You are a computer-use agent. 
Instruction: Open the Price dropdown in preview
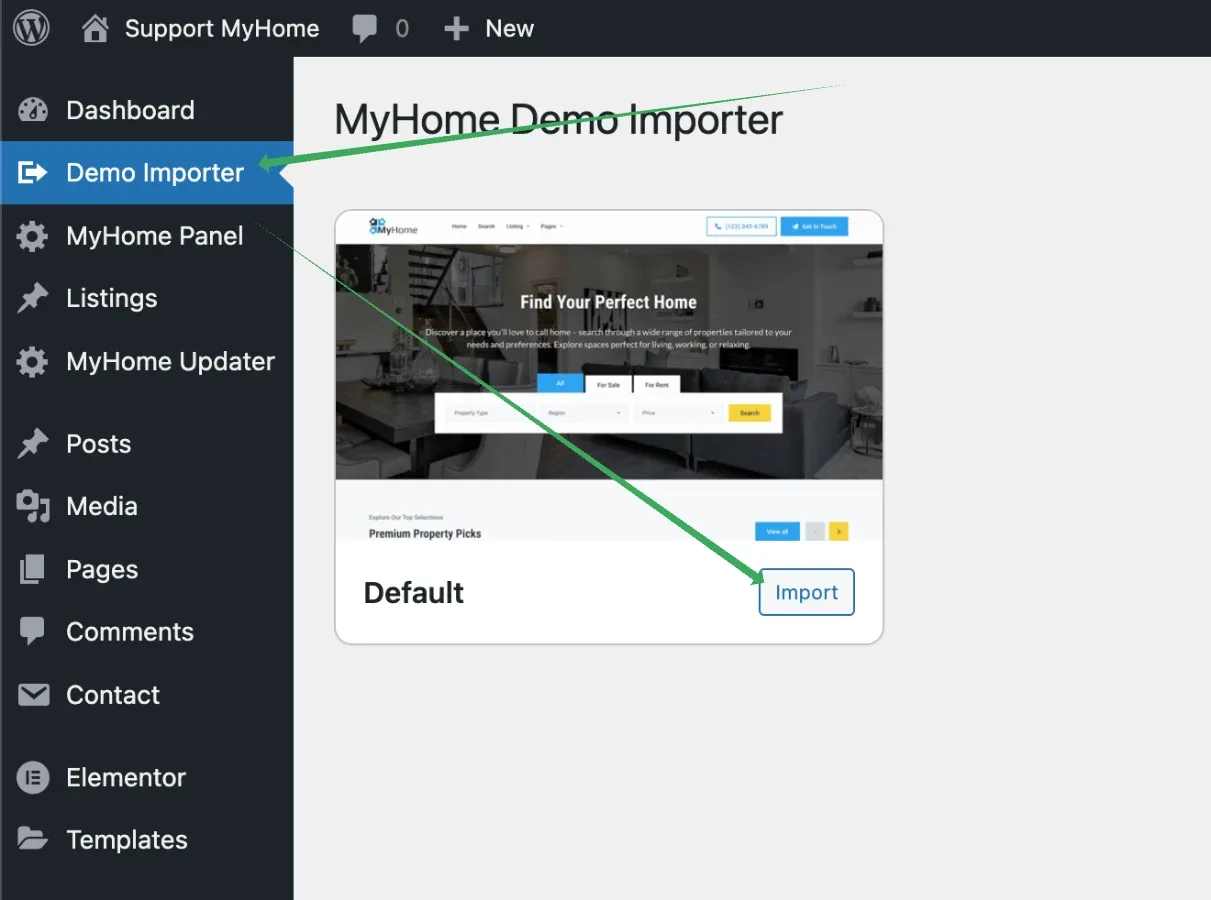pos(678,412)
